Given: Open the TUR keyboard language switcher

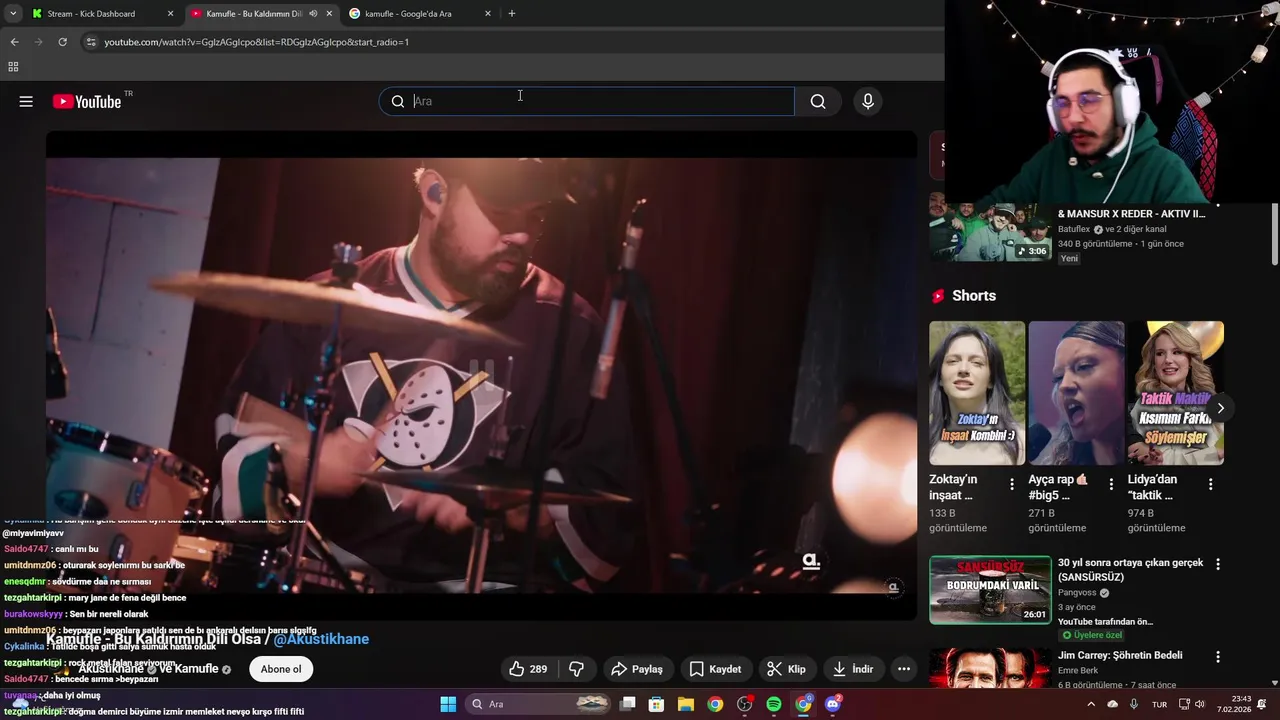Looking at the screenshot, I should click(1160, 704).
